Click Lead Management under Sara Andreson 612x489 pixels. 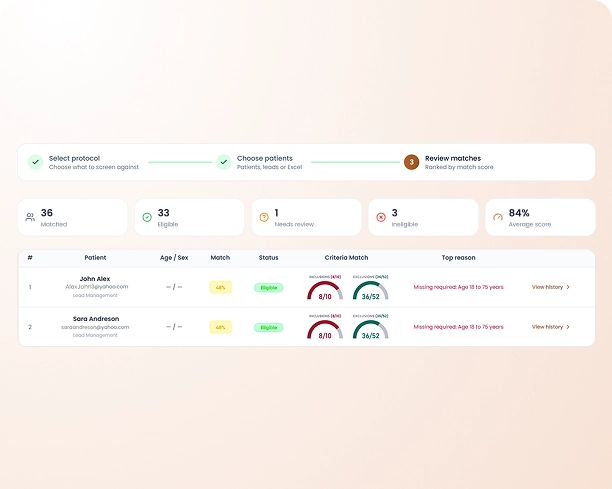[x=95, y=335]
